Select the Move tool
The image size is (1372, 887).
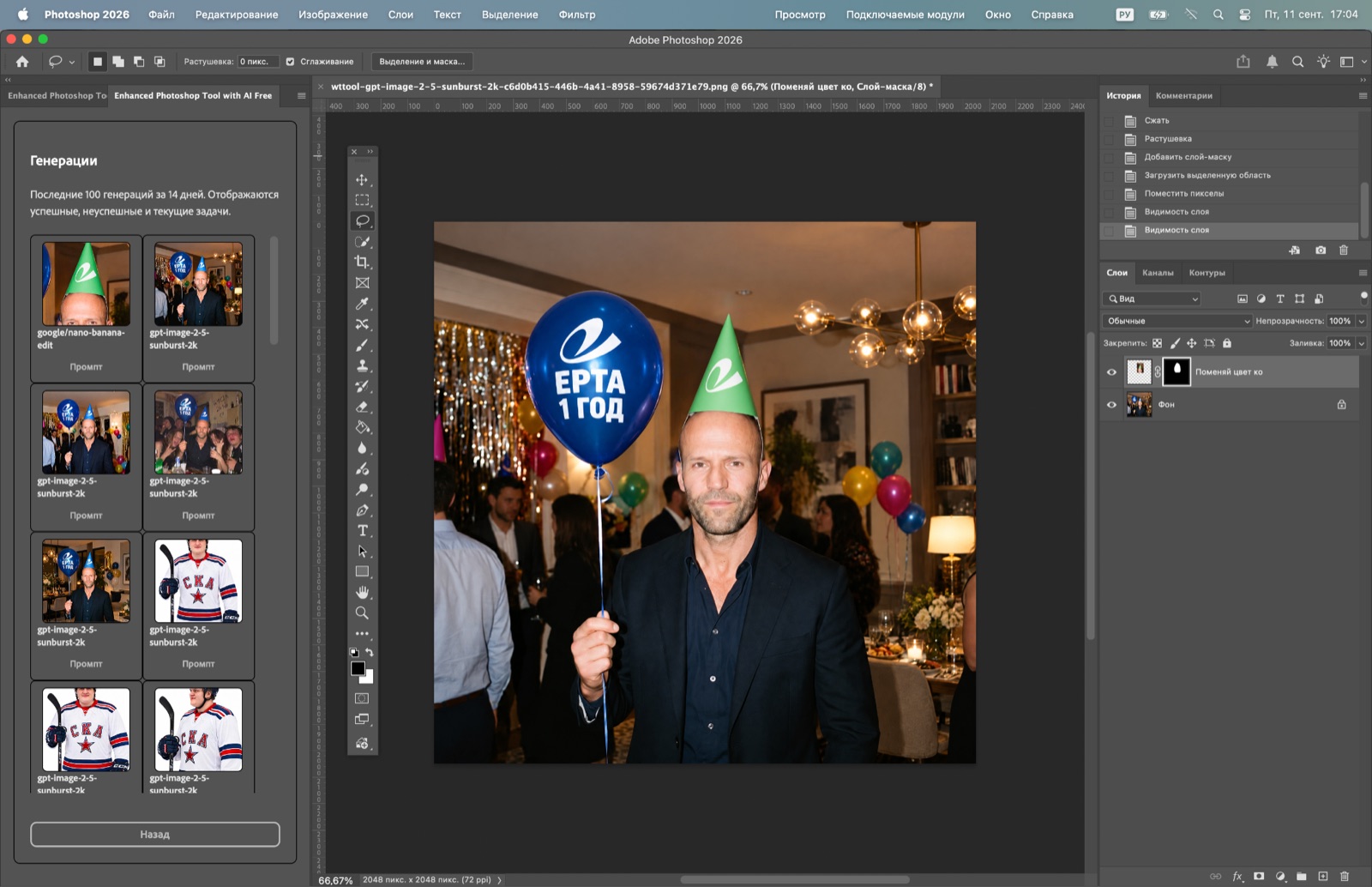coord(362,180)
